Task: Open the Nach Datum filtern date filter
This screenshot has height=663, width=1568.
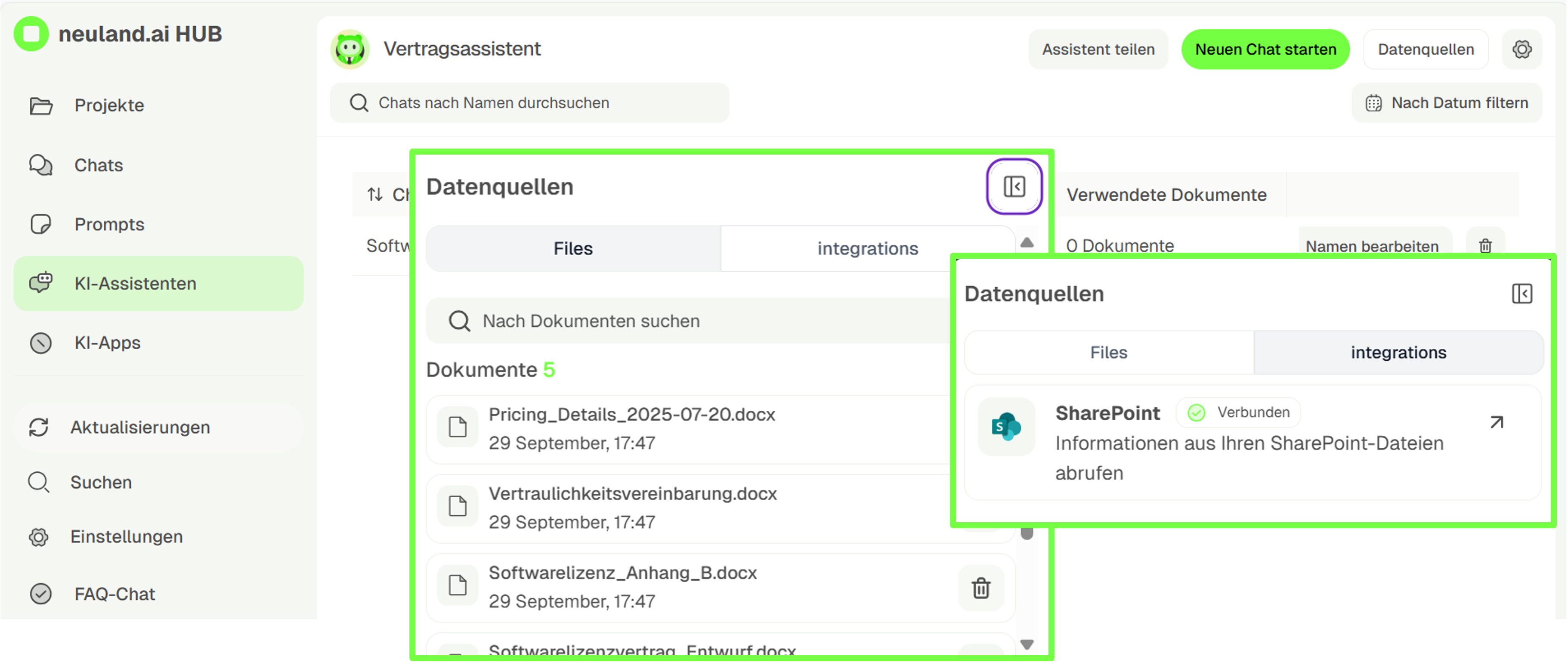Action: (x=1446, y=103)
